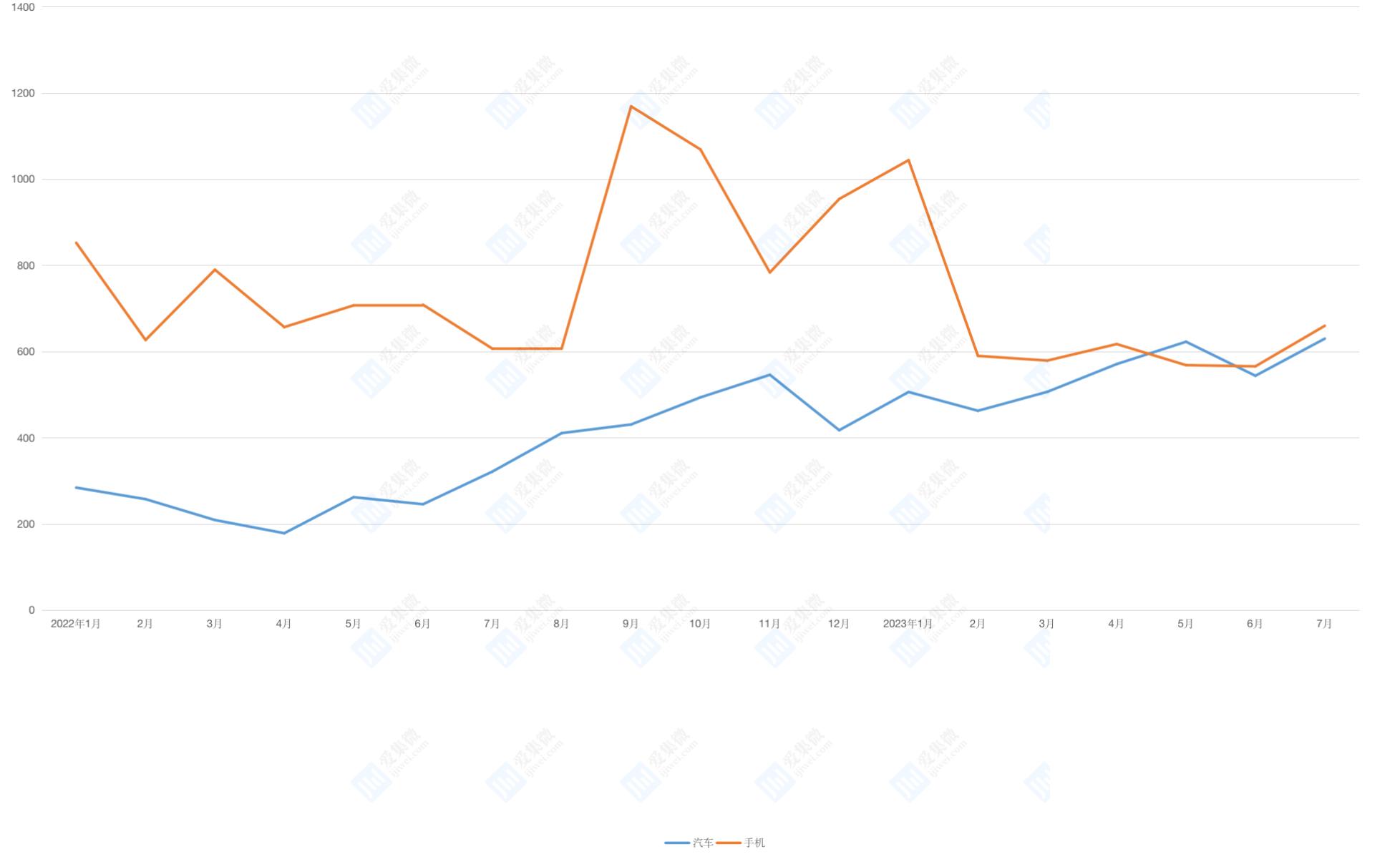This screenshot has height=857, width=1400.
Task: Click the 600 y-axis label
Action: point(26,352)
